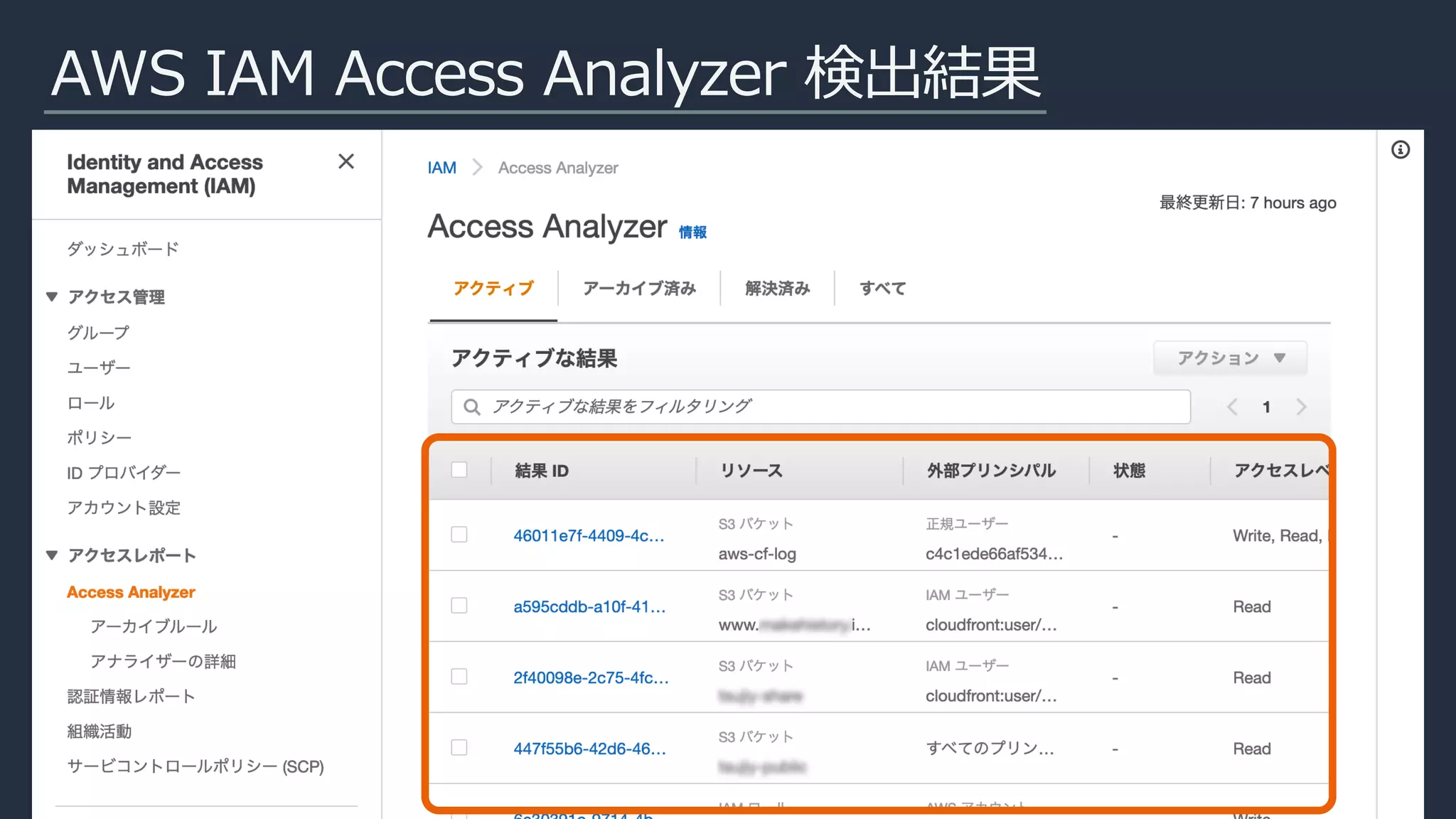The height and width of the screenshot is (819, 1456).
Task: Focus the アクティブな結果 filter field
Action: [820, 407]
